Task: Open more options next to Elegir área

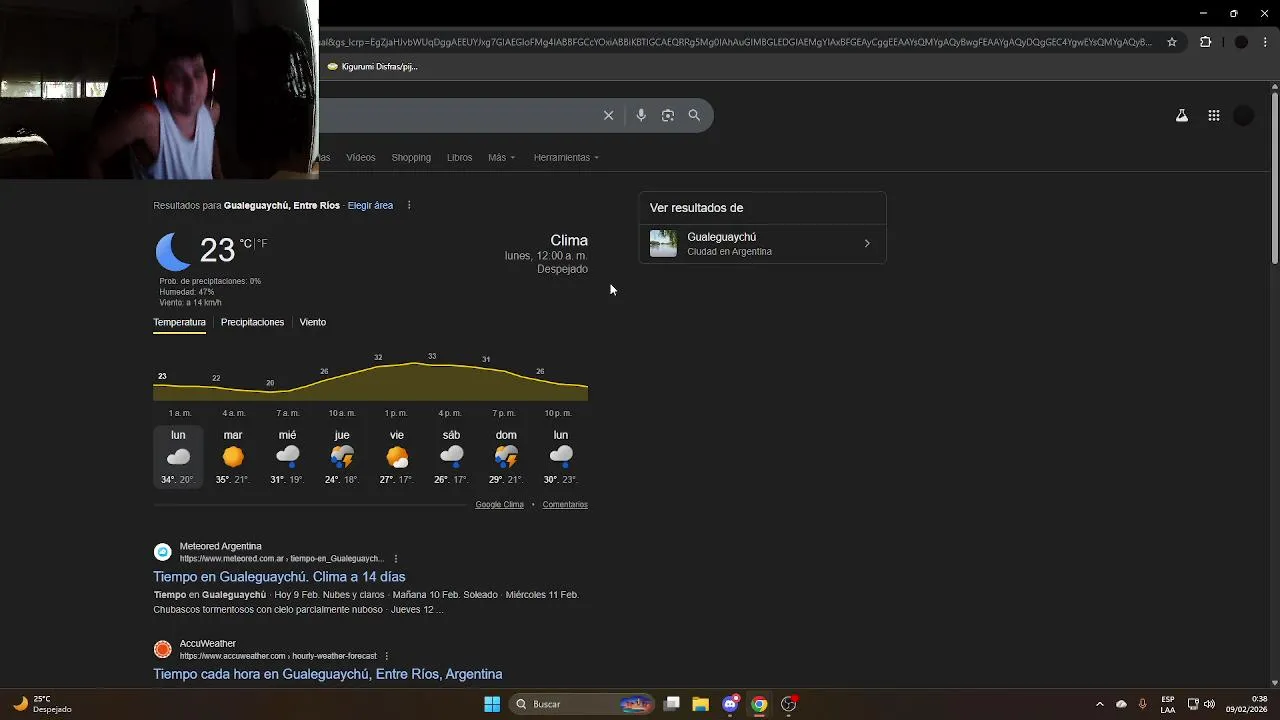Action: [x=409, y=205]
